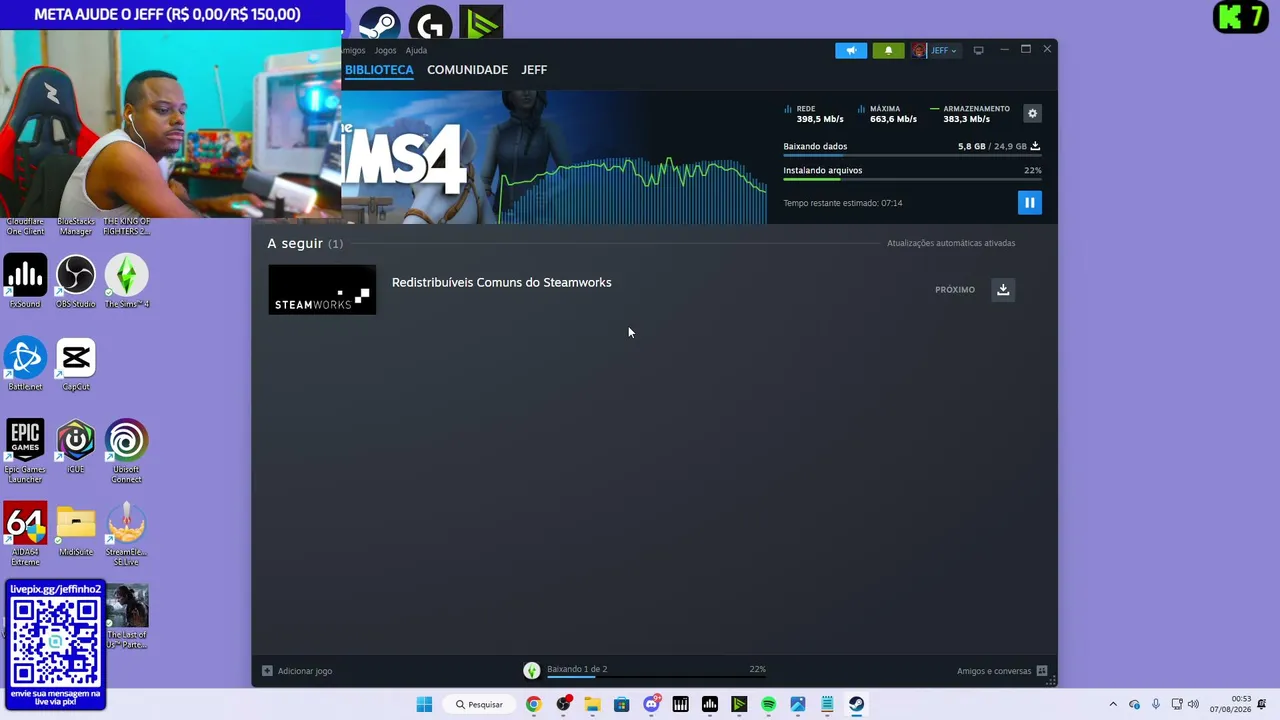Viewport: 1280px width, 720px height.
Task: Click the Steam taskbar icon
Action: [x=856, y=704]
